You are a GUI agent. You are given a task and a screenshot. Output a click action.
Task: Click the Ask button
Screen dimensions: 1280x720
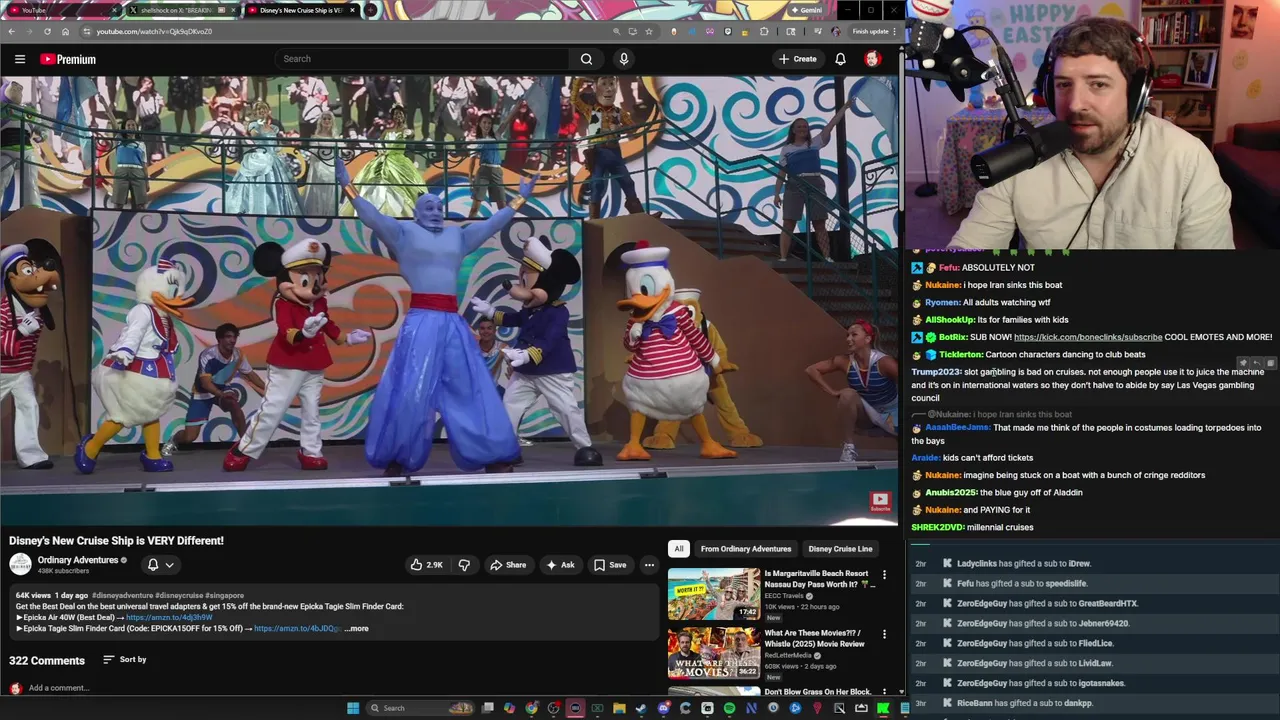[560, 565]
